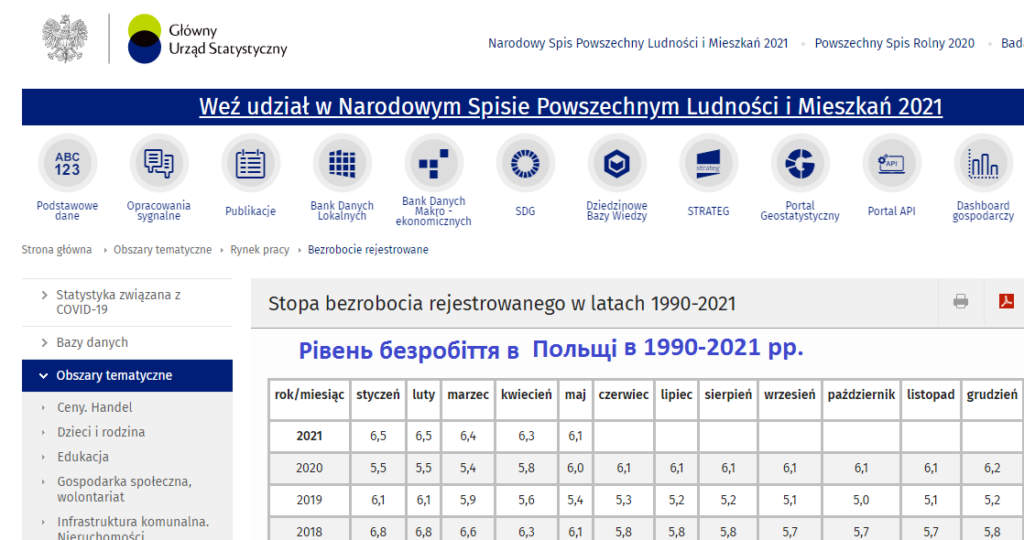This screenshot has width=1024, height=540.
Task: Open the Opracowania sygnalne icon
Action: pos(159,163)
